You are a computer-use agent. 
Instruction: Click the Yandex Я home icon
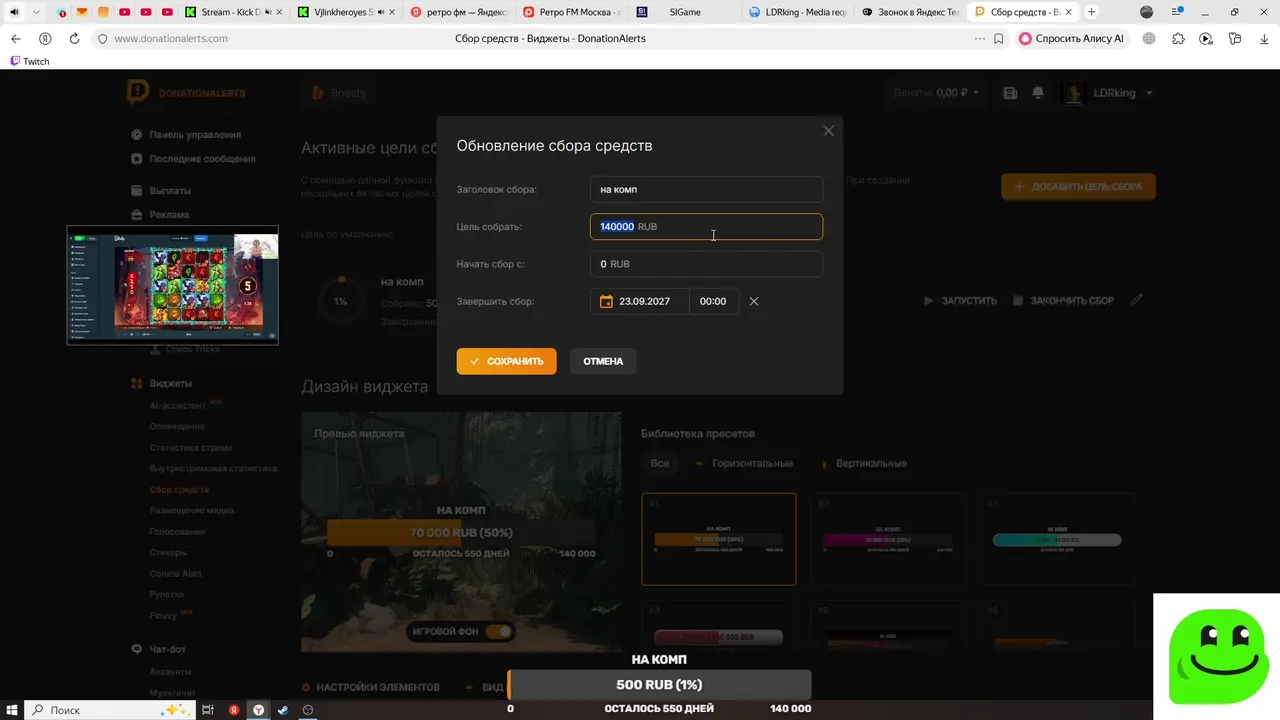(x=45, y=38)
